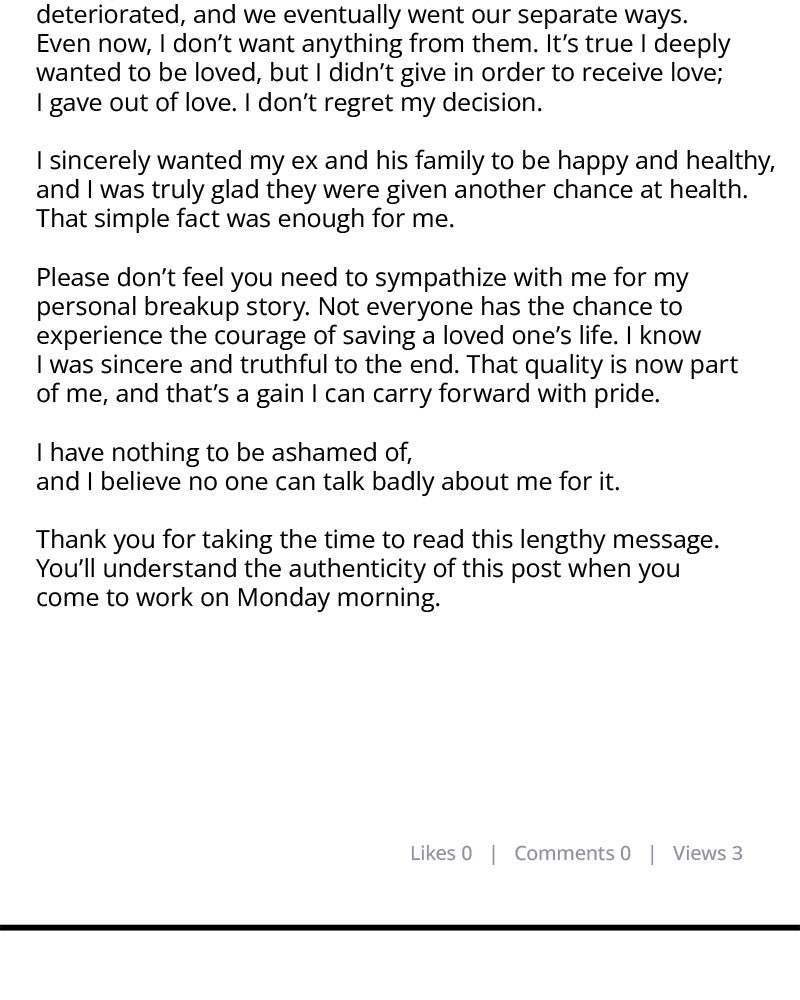Viewport: 800px width, 1000px height.
Task: Click the line starting "Even now, I don't want"
Action: [383, 44]
